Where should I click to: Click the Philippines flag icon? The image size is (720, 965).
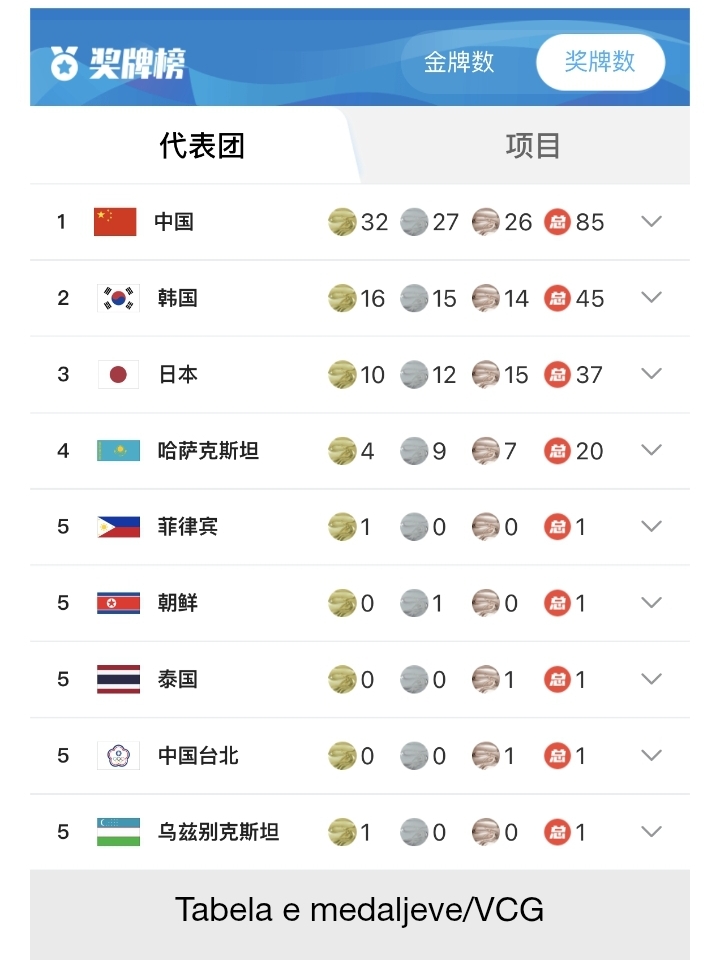pyautogui.click(x=118, y=527)
